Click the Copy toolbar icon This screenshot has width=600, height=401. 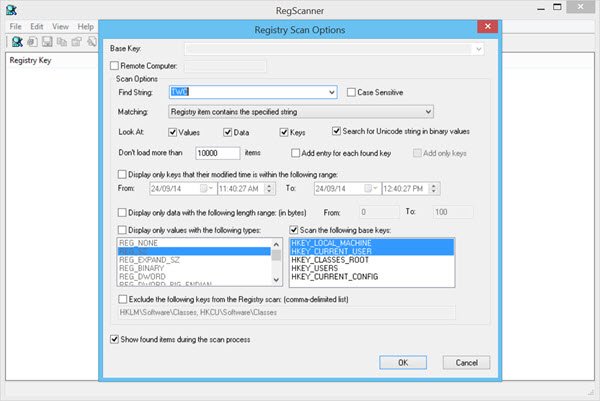(62, 41)
